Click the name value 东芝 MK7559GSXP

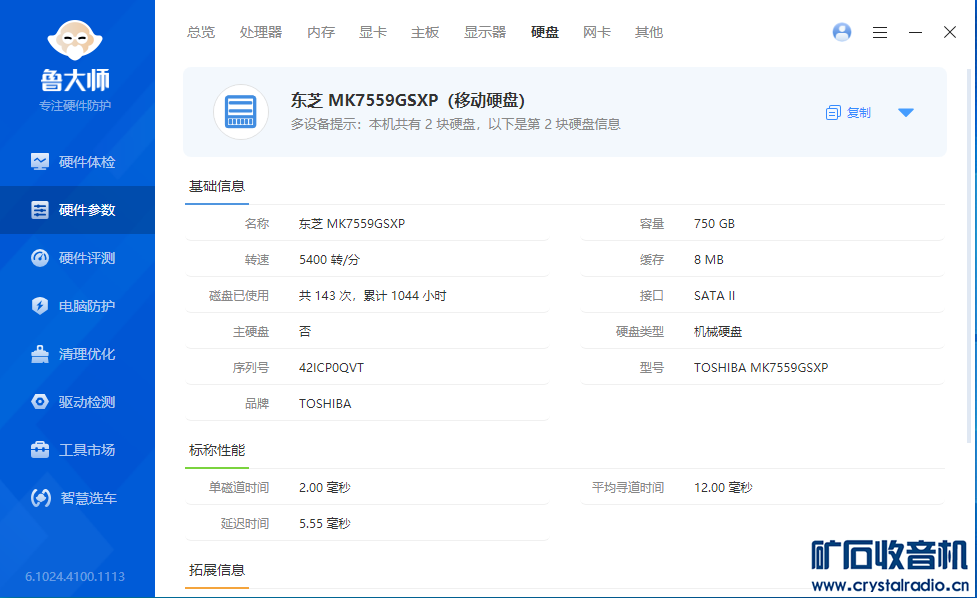point(352,224)
